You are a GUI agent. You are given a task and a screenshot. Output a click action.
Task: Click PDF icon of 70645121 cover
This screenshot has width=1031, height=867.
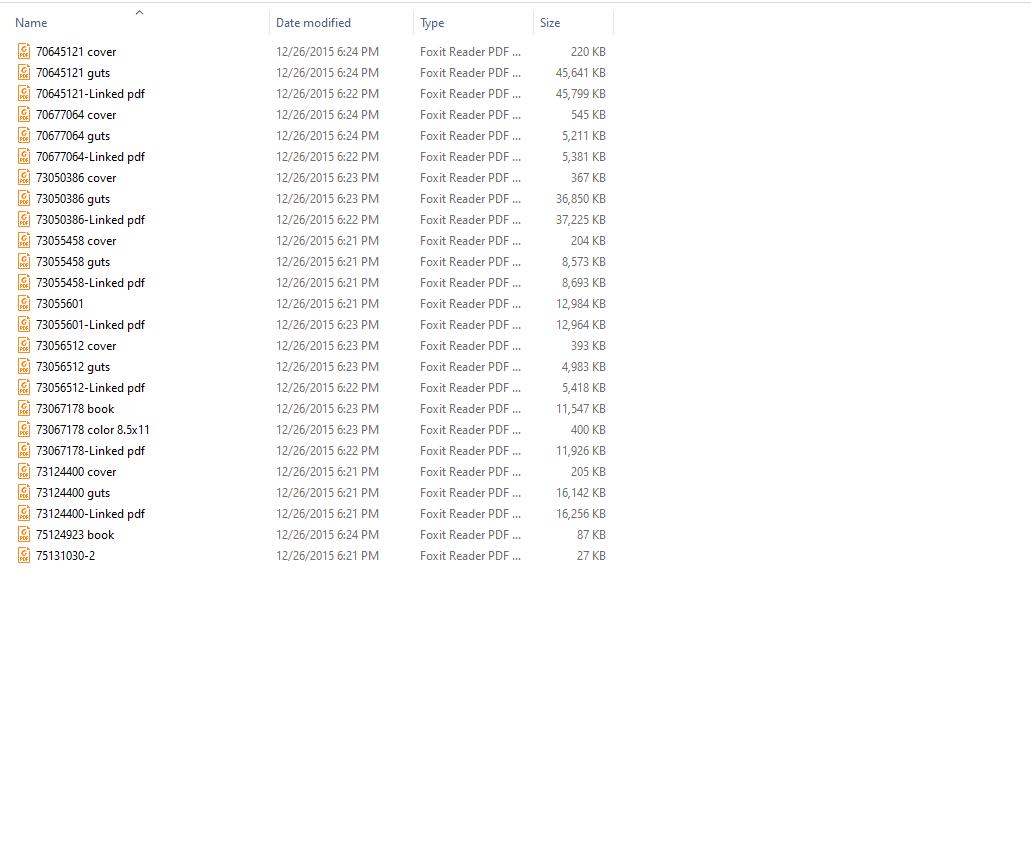click(24, 51)
